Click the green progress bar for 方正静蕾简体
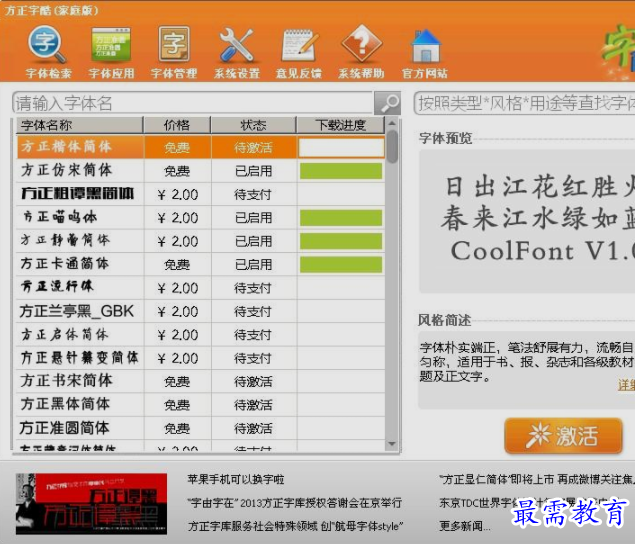The image size is (635, 544). [341, 241]
